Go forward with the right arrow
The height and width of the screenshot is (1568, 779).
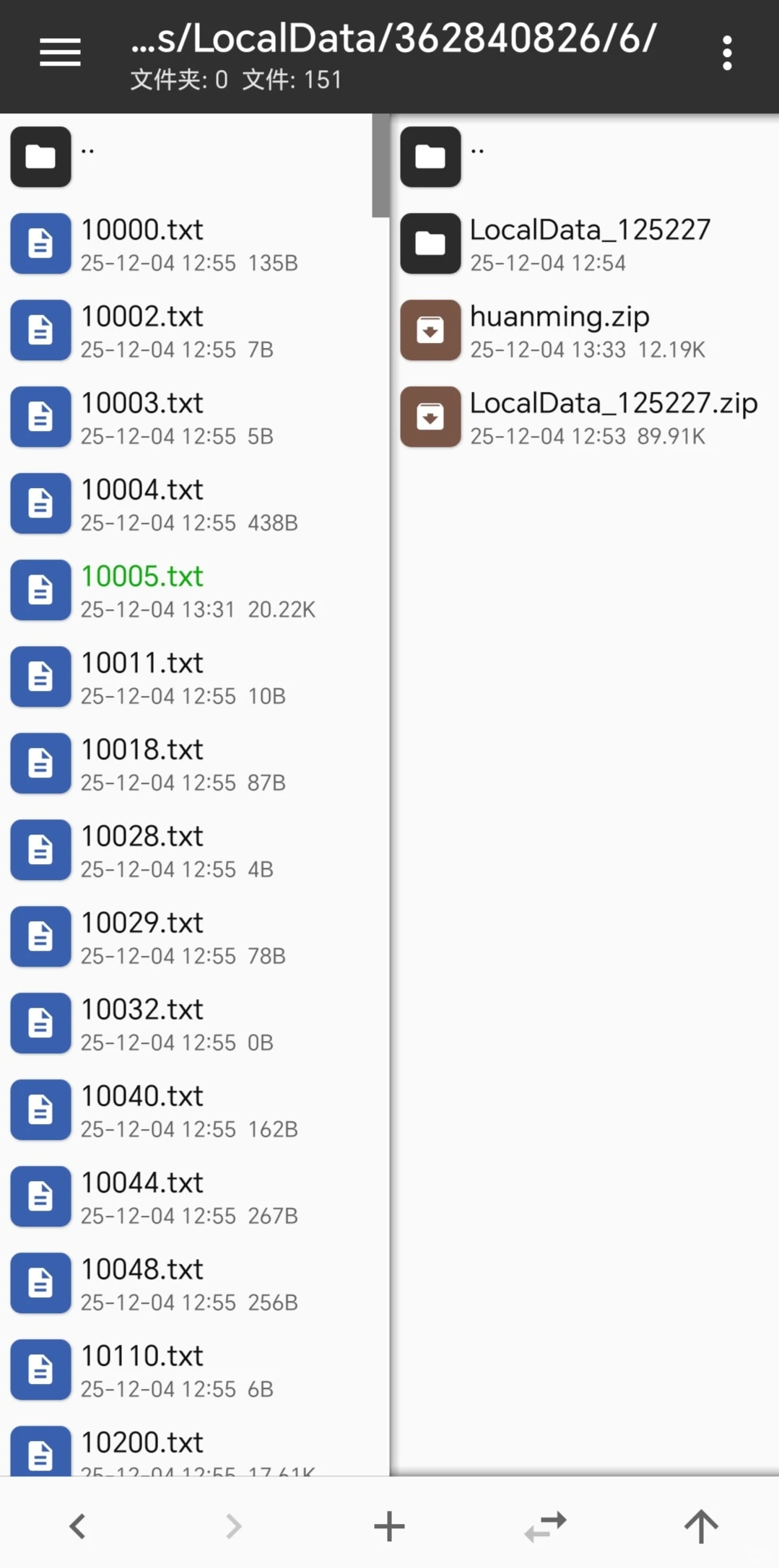point(233,1526)
